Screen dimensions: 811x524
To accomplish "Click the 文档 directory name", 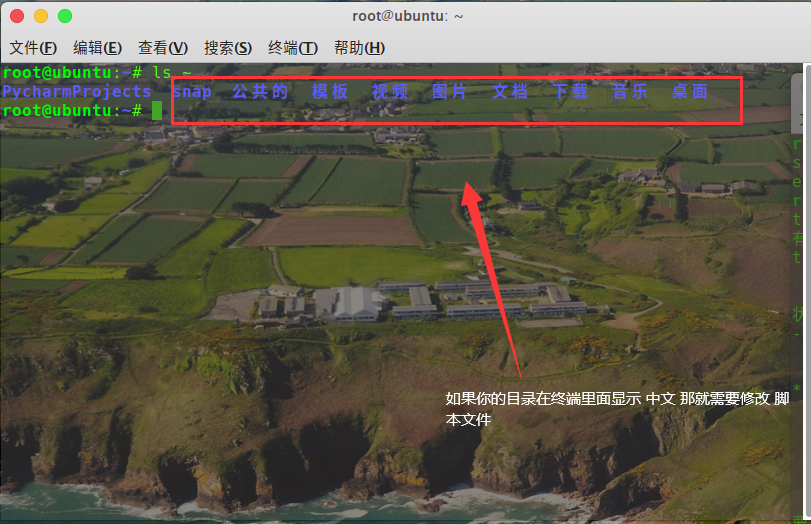I will click(510, 92).
